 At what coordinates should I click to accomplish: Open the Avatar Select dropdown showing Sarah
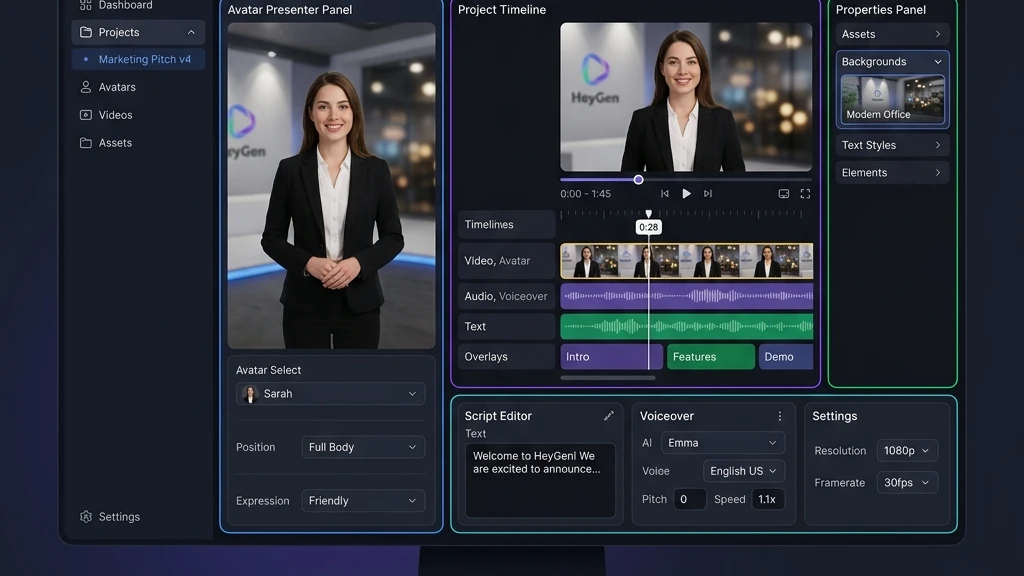tap(330, 394)
